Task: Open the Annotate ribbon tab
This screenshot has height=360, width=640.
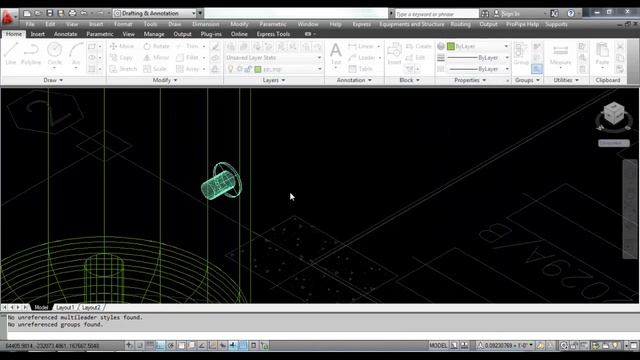Action: (x=65, y=34)
